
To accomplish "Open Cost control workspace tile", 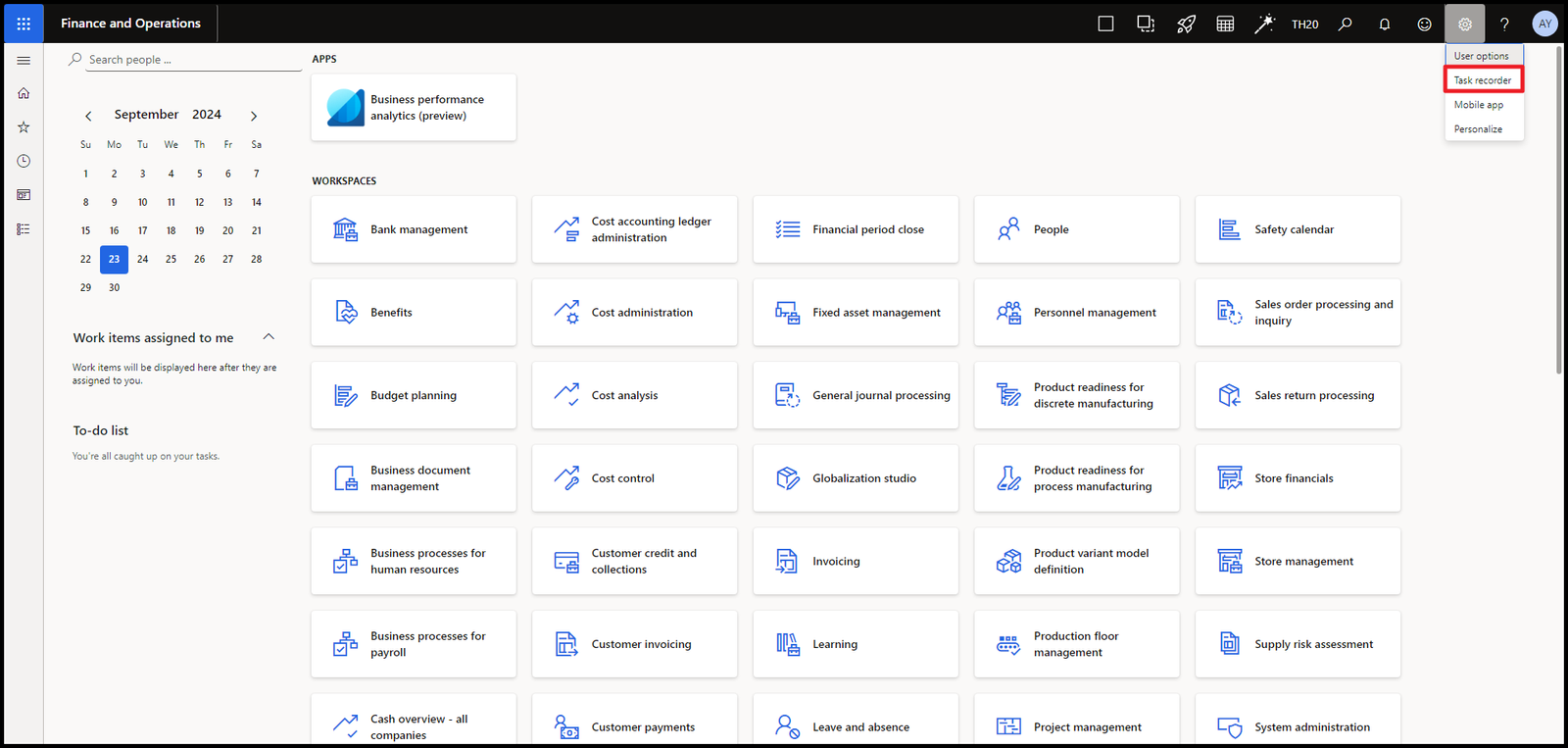I will [634, 478].
